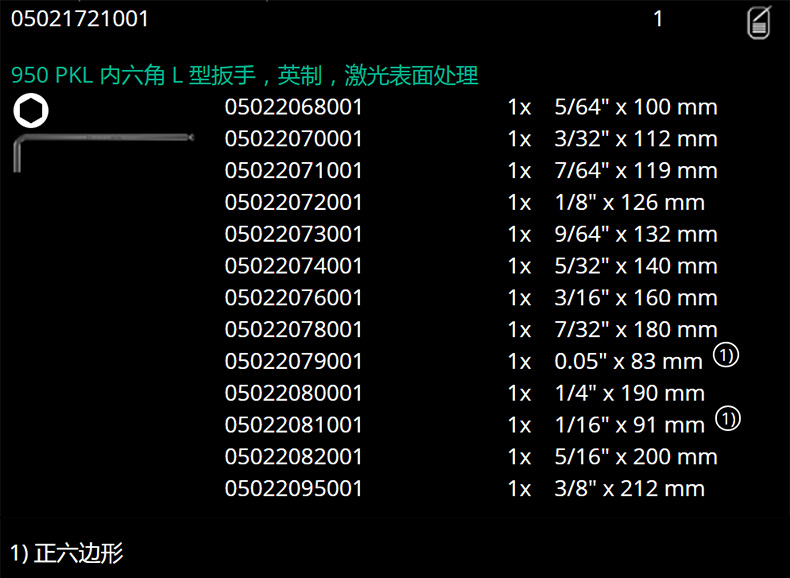Click the quantity 1 in the header row
790x578 pixels.
click(x=658, y=19)
